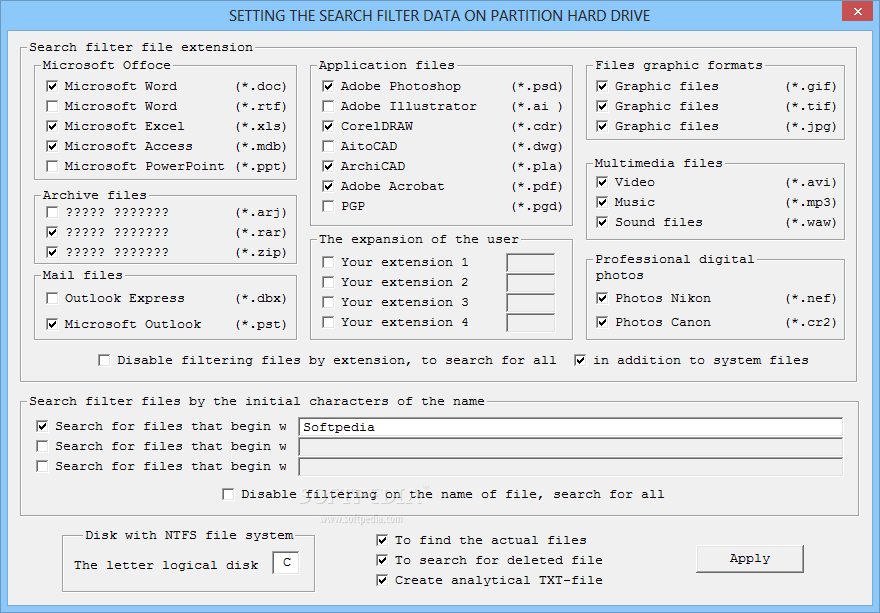Toggle 'To find the actual files' checkbox

(x=382, y=540)
